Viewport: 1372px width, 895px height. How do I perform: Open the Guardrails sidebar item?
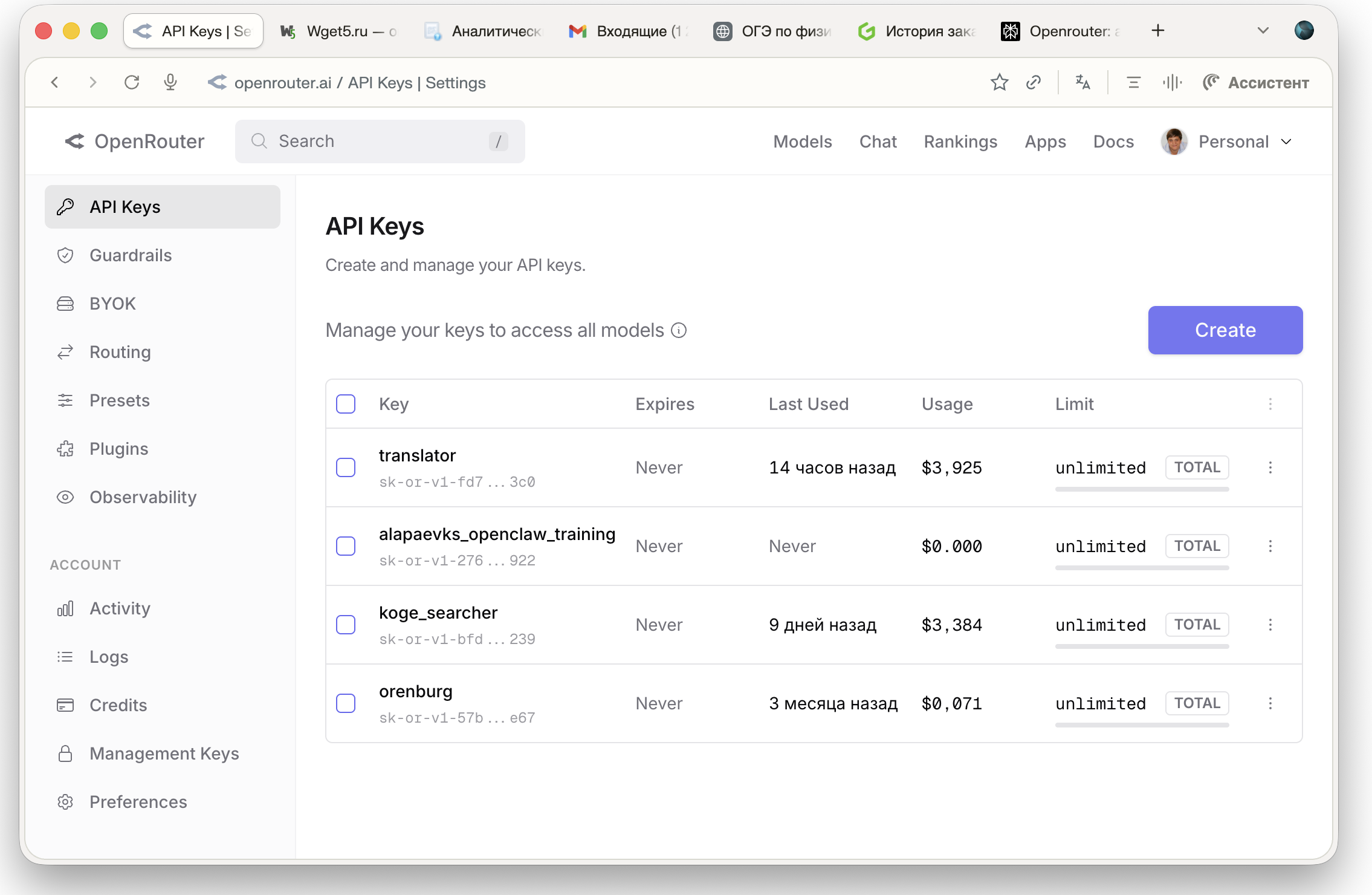click(x=163, y=255)
